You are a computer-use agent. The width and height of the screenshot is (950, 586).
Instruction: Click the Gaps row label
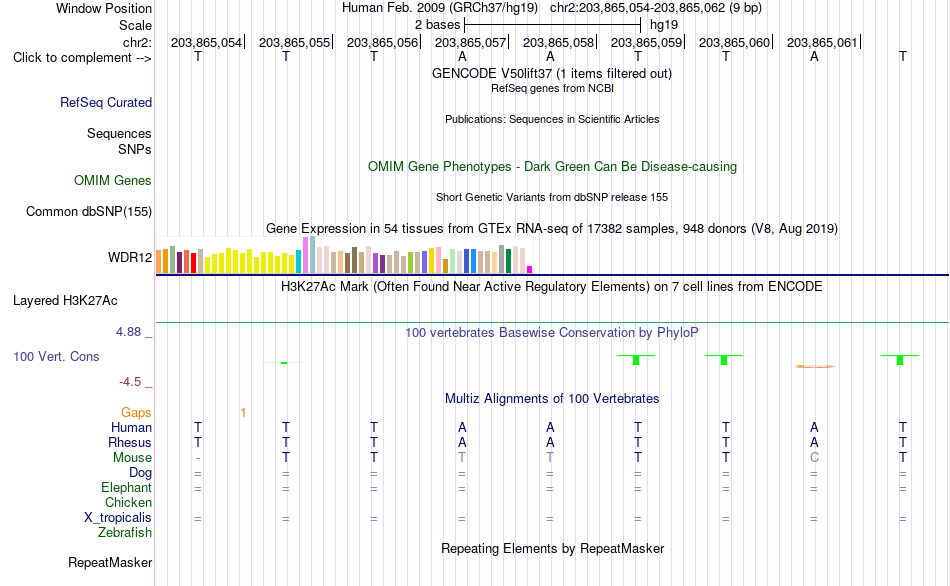[136, 413]
